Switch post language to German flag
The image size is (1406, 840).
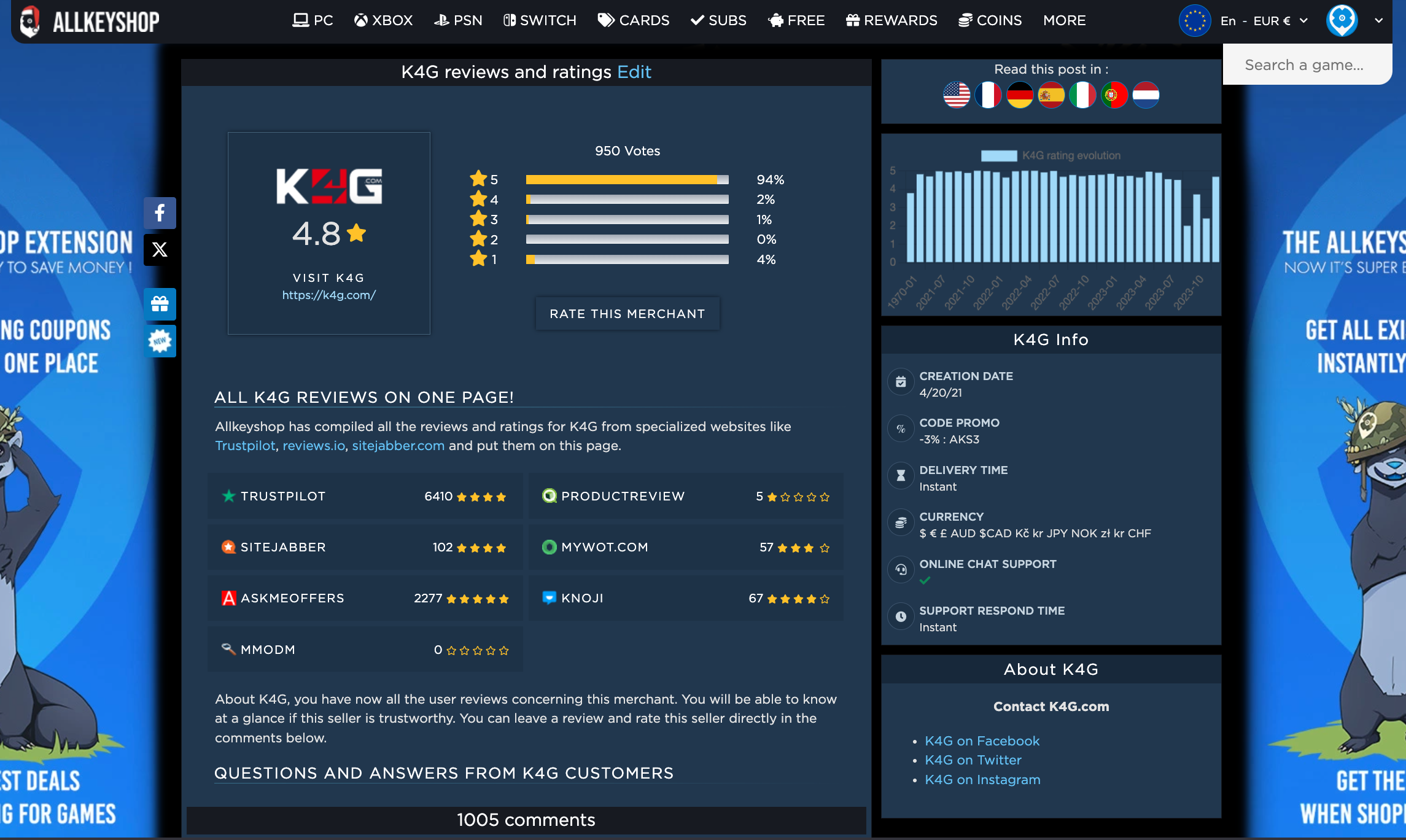[x=1019, y=95]
